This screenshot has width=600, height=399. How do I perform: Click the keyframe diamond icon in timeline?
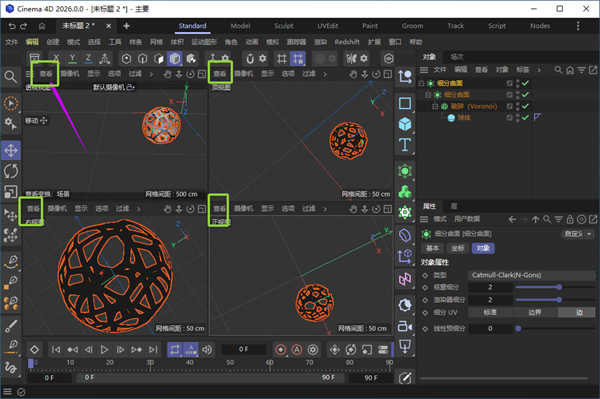pyautogui.click(x=34, y=349)
